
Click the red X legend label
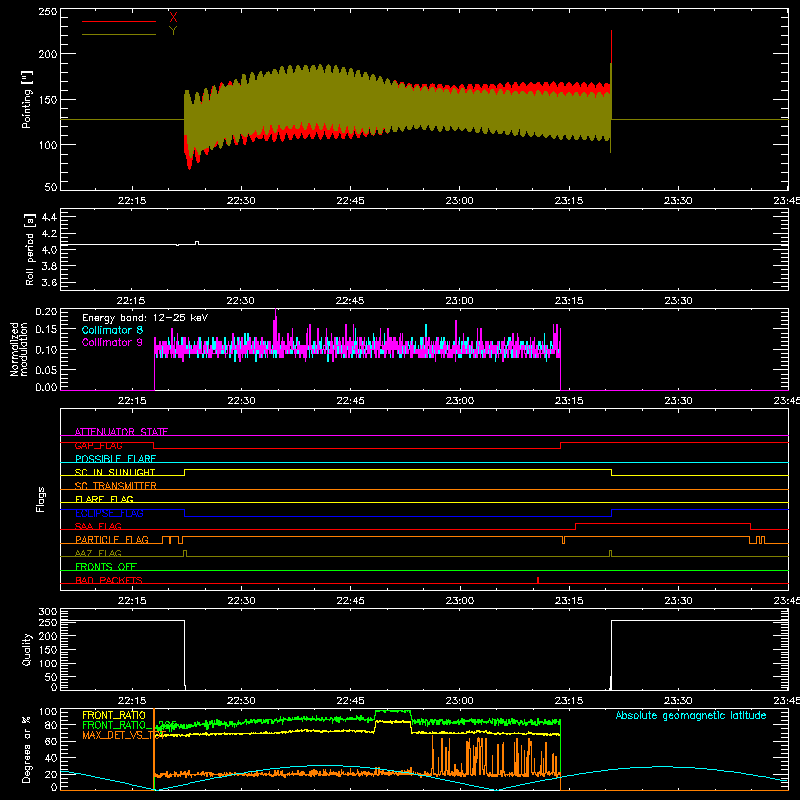[x=173, y=18]
